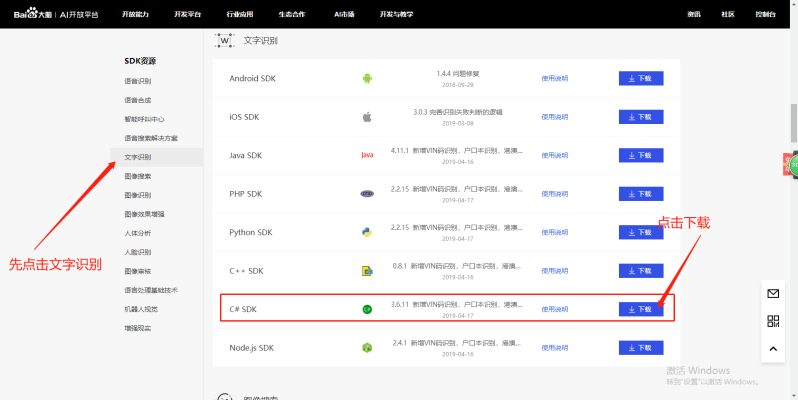The height and width of the screenshot is (400, 798).
Task: Open 使用说明 for iOS SDK
Action: [x=555, y=117]
